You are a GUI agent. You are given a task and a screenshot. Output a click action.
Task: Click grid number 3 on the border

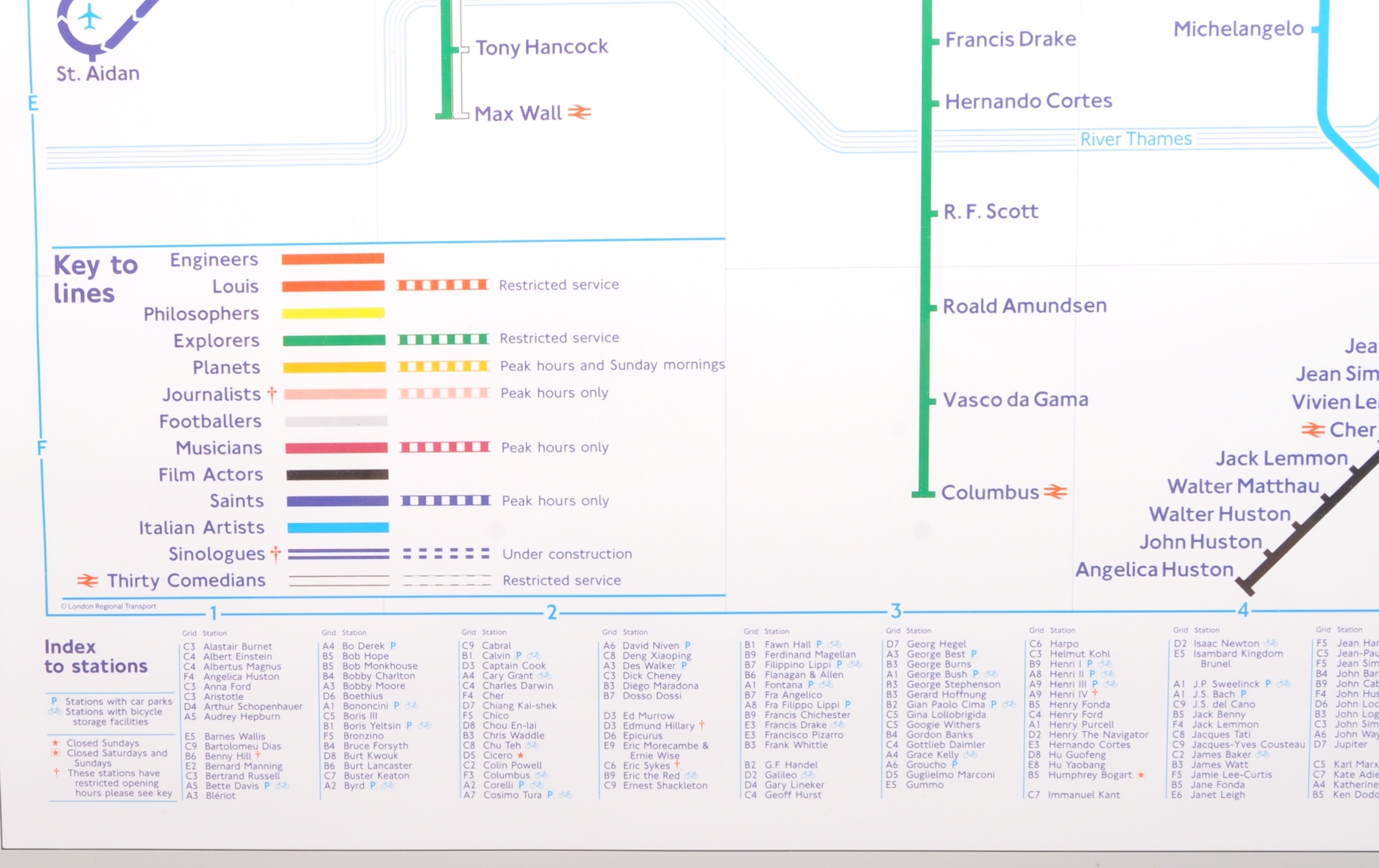click(x=896, y=611)
